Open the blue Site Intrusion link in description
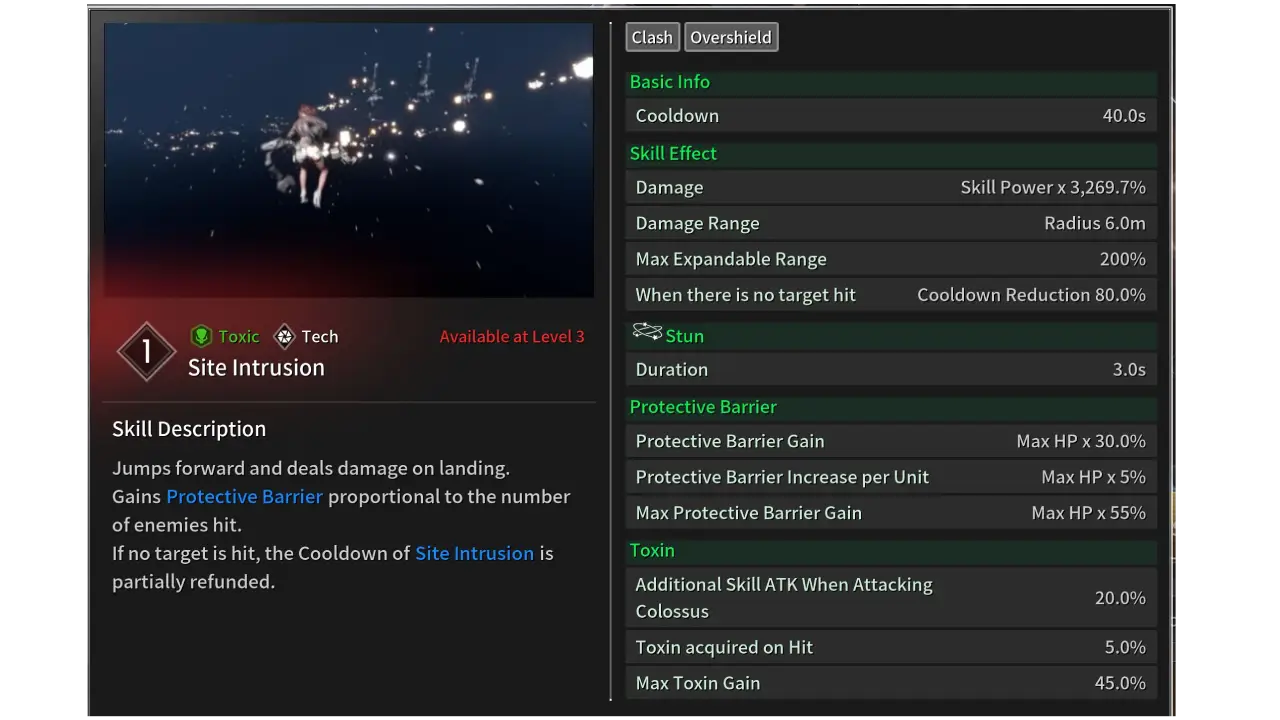The width and height of the screenshot is (1280, 720). coord(474,553)
